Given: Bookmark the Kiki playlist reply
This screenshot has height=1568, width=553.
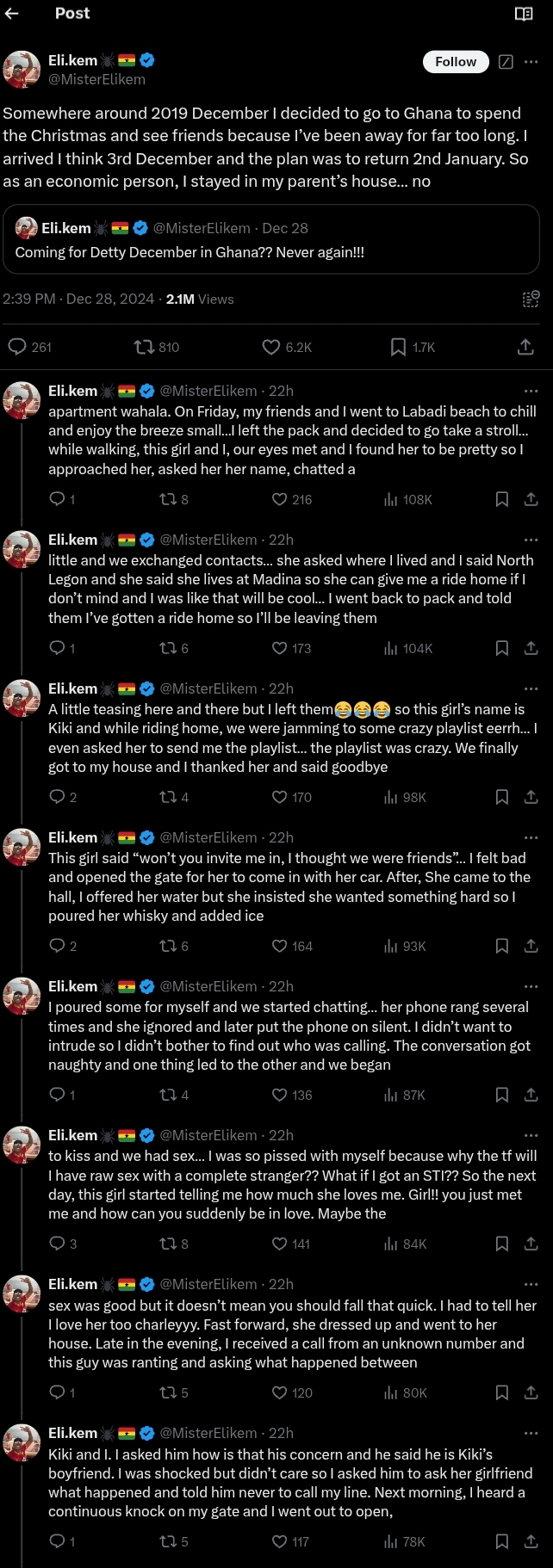Looking at the screenshot, I should 502,797.
